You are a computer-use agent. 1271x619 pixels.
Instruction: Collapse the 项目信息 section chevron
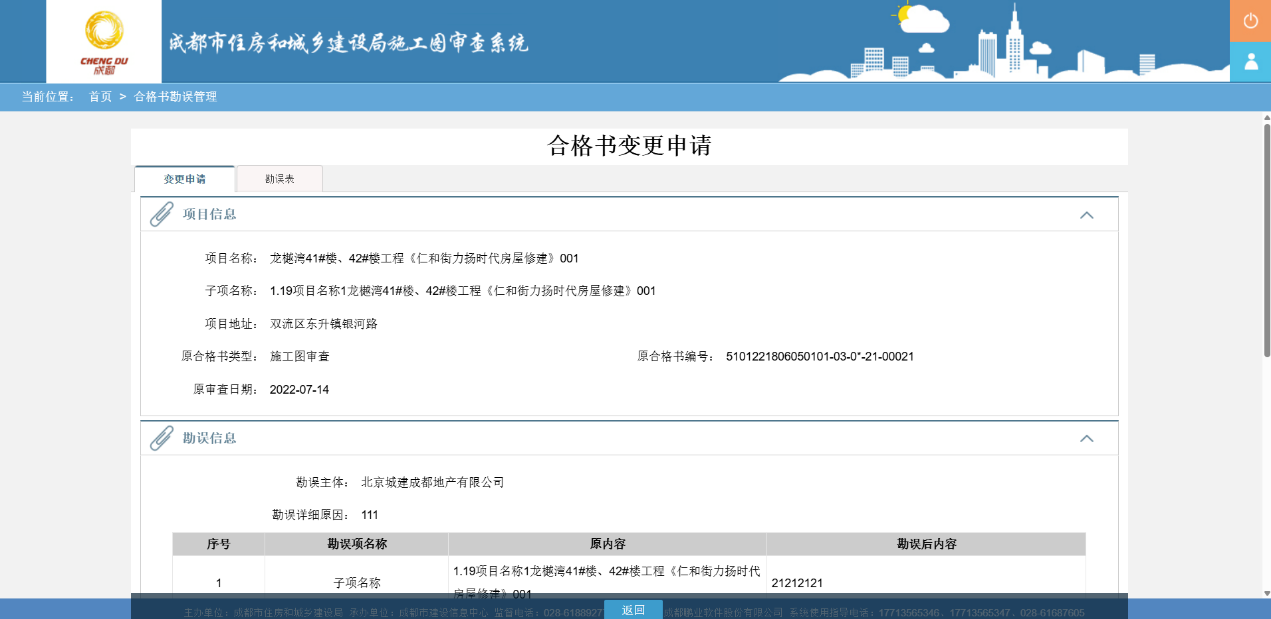1089,213
